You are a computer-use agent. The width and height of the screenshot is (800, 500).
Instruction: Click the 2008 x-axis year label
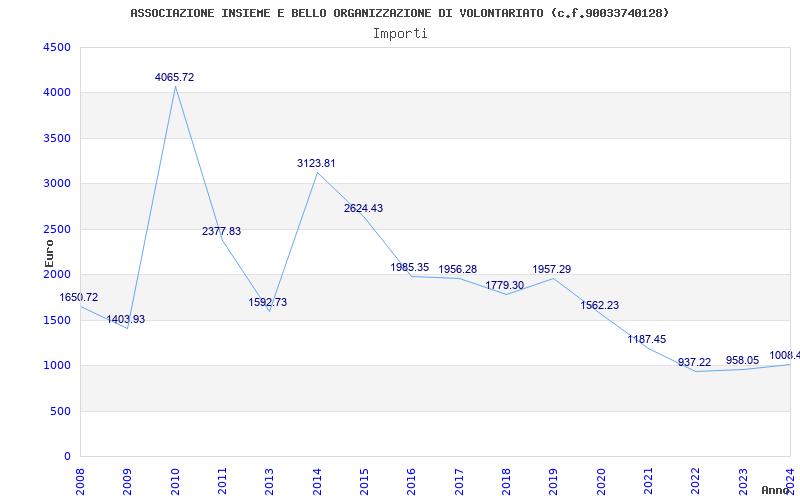(x=80, y=482)
